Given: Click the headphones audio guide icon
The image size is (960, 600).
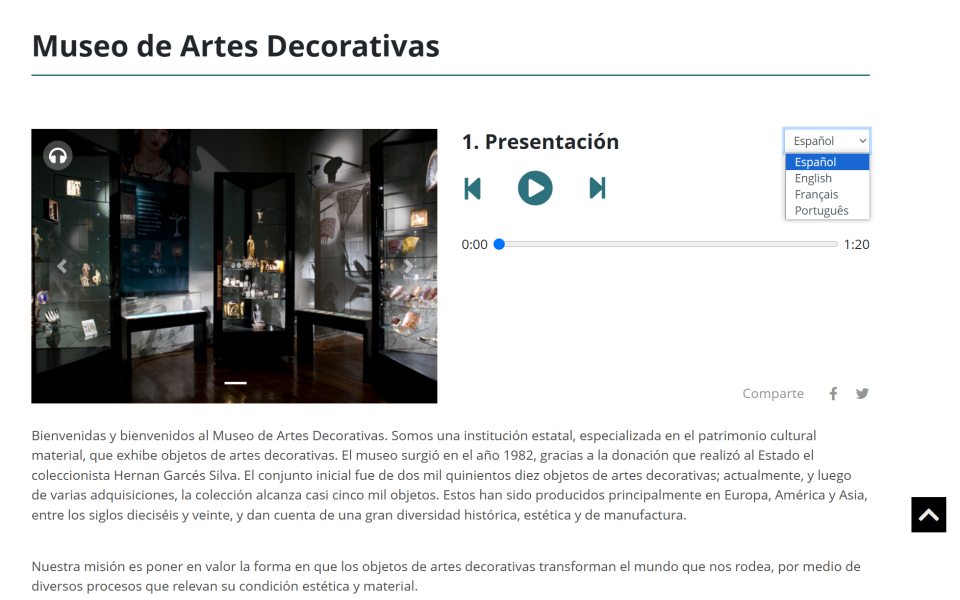Looking at the screenshot, I should point(58,155).
